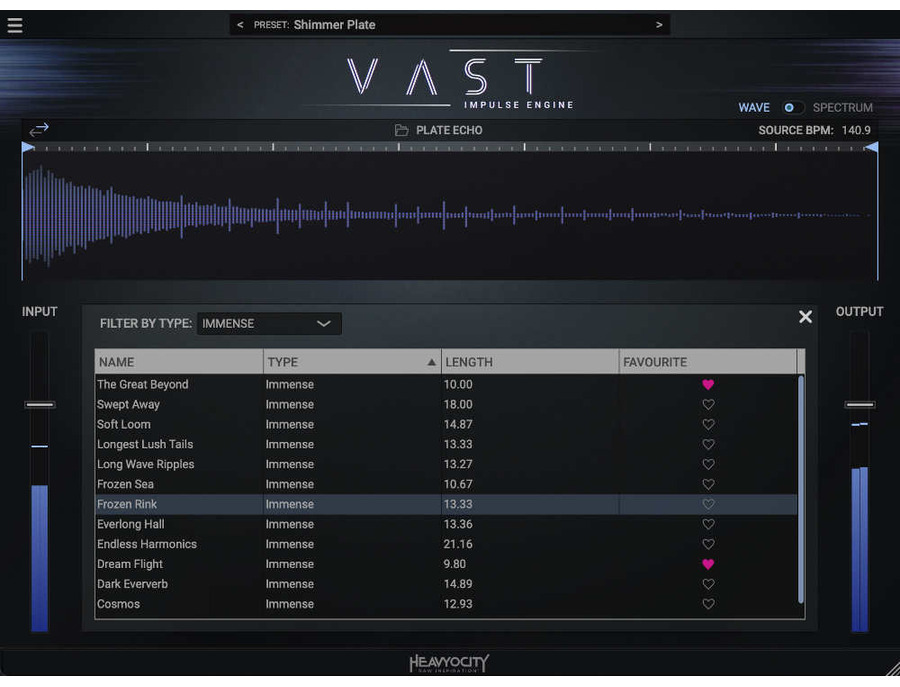
Task: Favourite Long Wave Ripples heart
Action: [708, 464]
